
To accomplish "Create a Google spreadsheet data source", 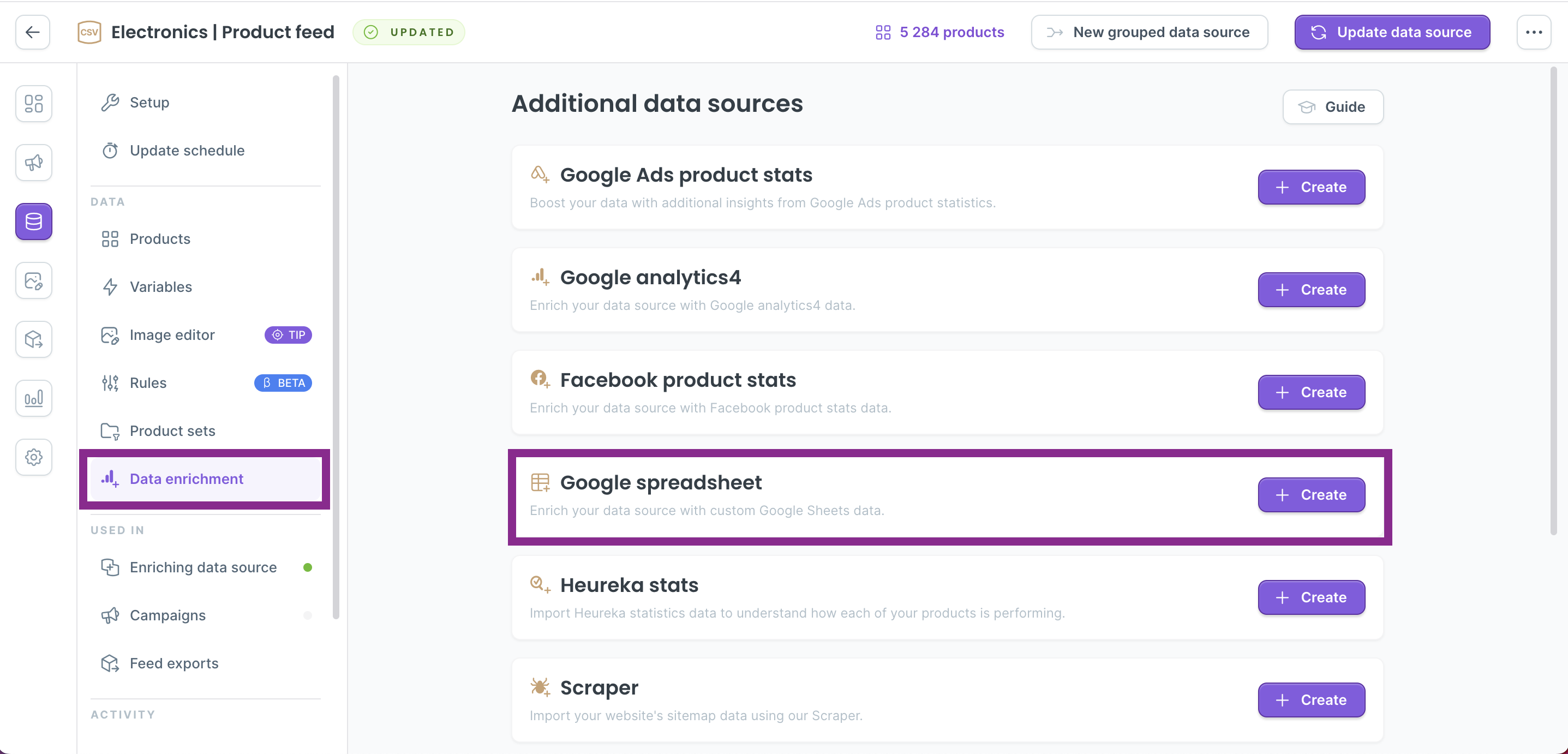I will [x=1311, y=495].
